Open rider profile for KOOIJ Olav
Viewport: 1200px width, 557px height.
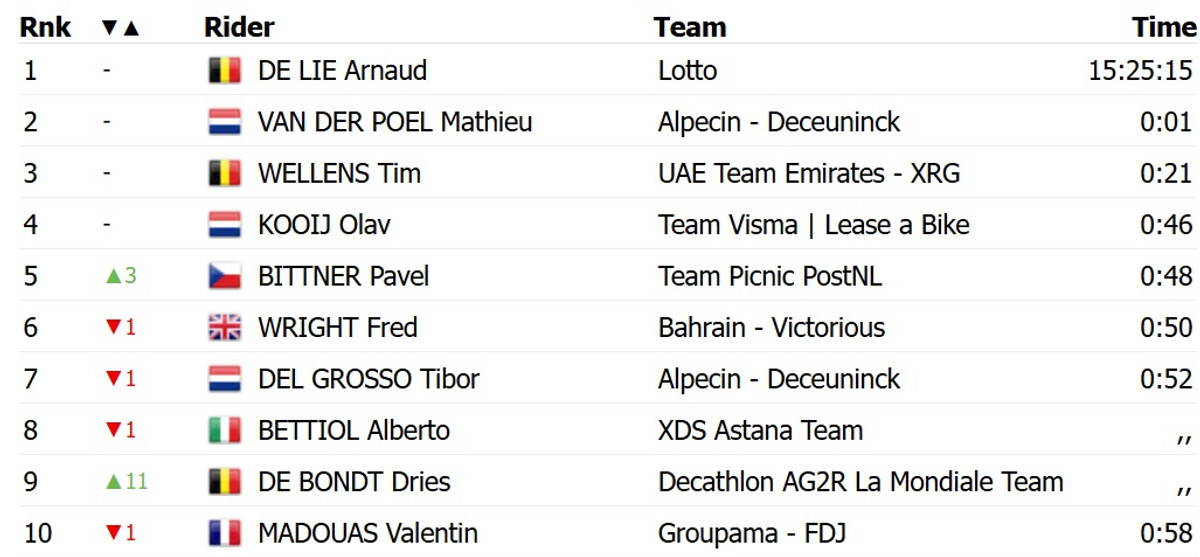click(324, 225)
